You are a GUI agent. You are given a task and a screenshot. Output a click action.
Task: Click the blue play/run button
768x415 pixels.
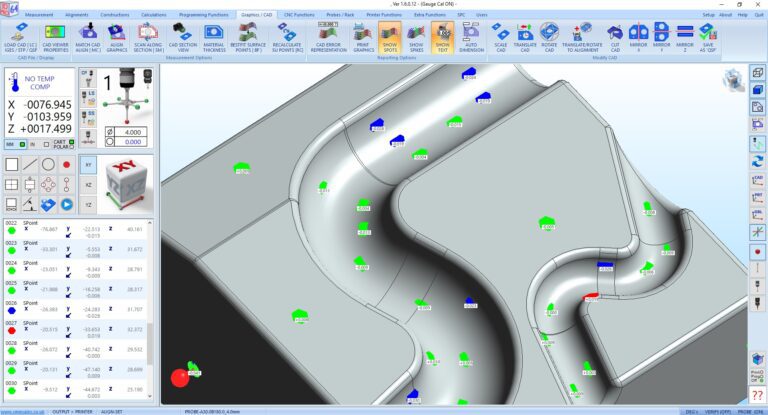(67, 204)
